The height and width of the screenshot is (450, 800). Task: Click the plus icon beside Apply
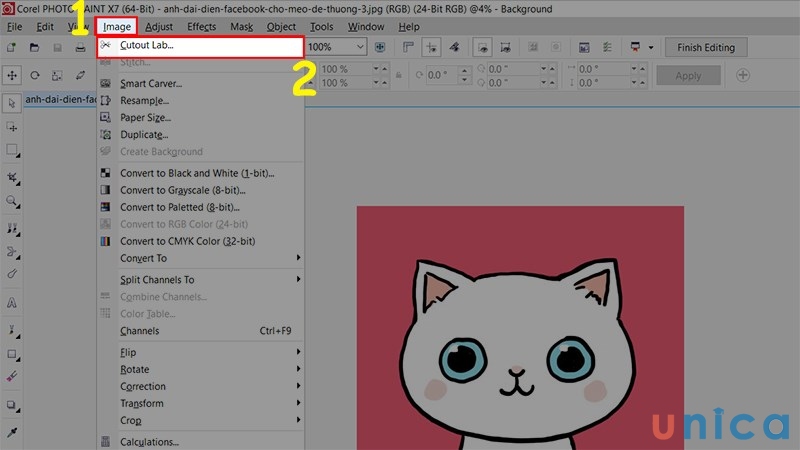tap(743, 75)
